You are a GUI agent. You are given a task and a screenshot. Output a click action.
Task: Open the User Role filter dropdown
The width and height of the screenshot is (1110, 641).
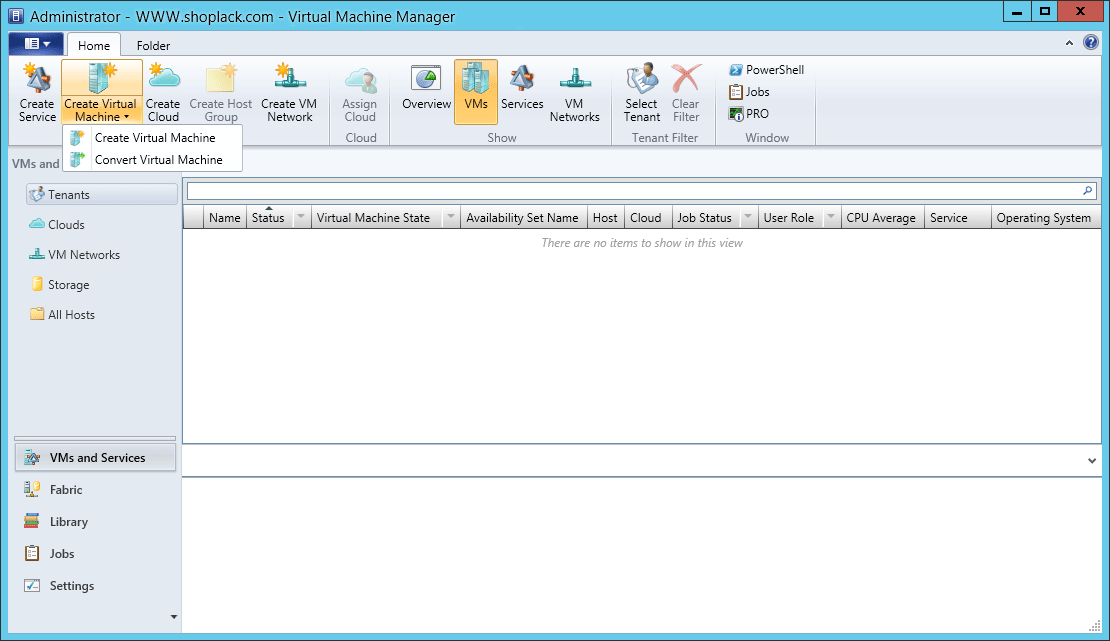click(831, 217)
